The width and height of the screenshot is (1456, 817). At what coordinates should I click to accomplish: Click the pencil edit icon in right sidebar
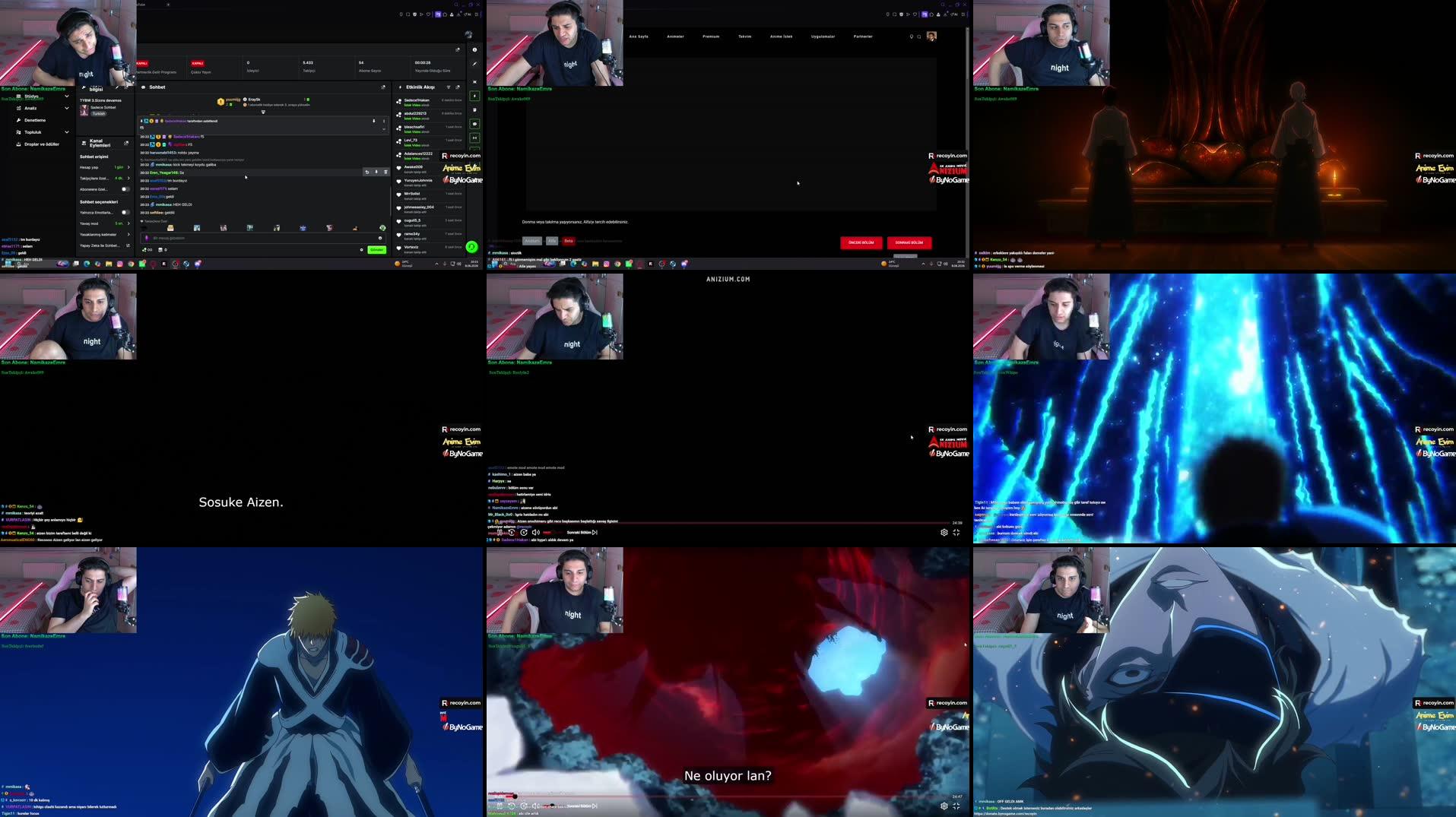(474, 64)
